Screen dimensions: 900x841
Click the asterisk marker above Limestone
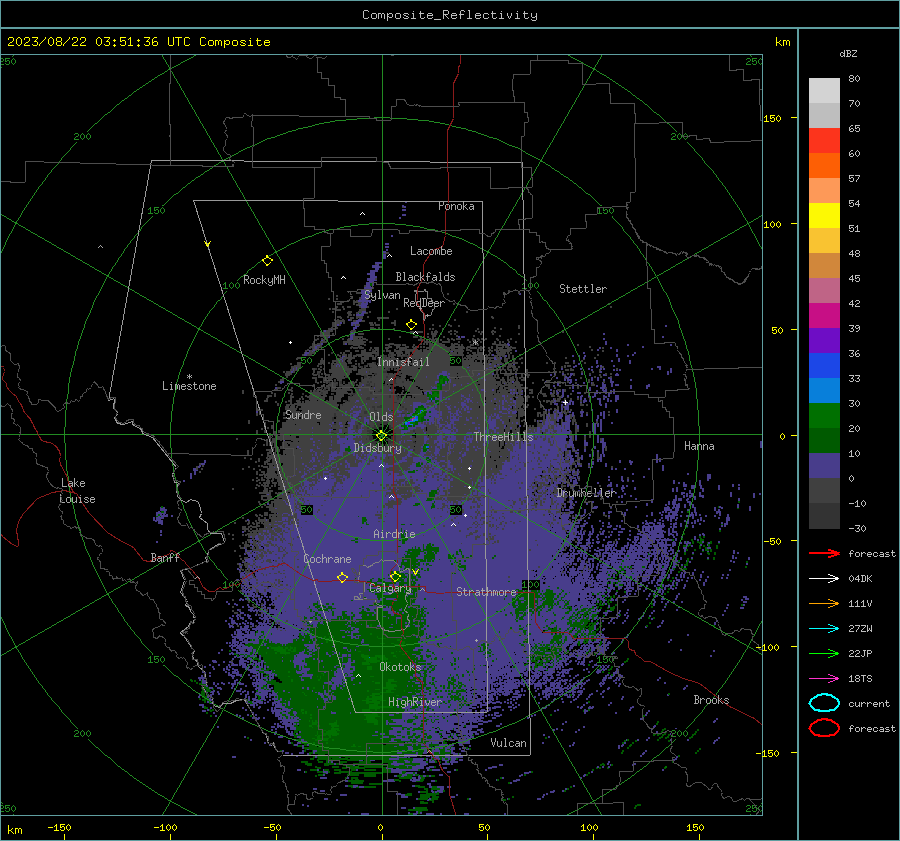coord(189,377)
